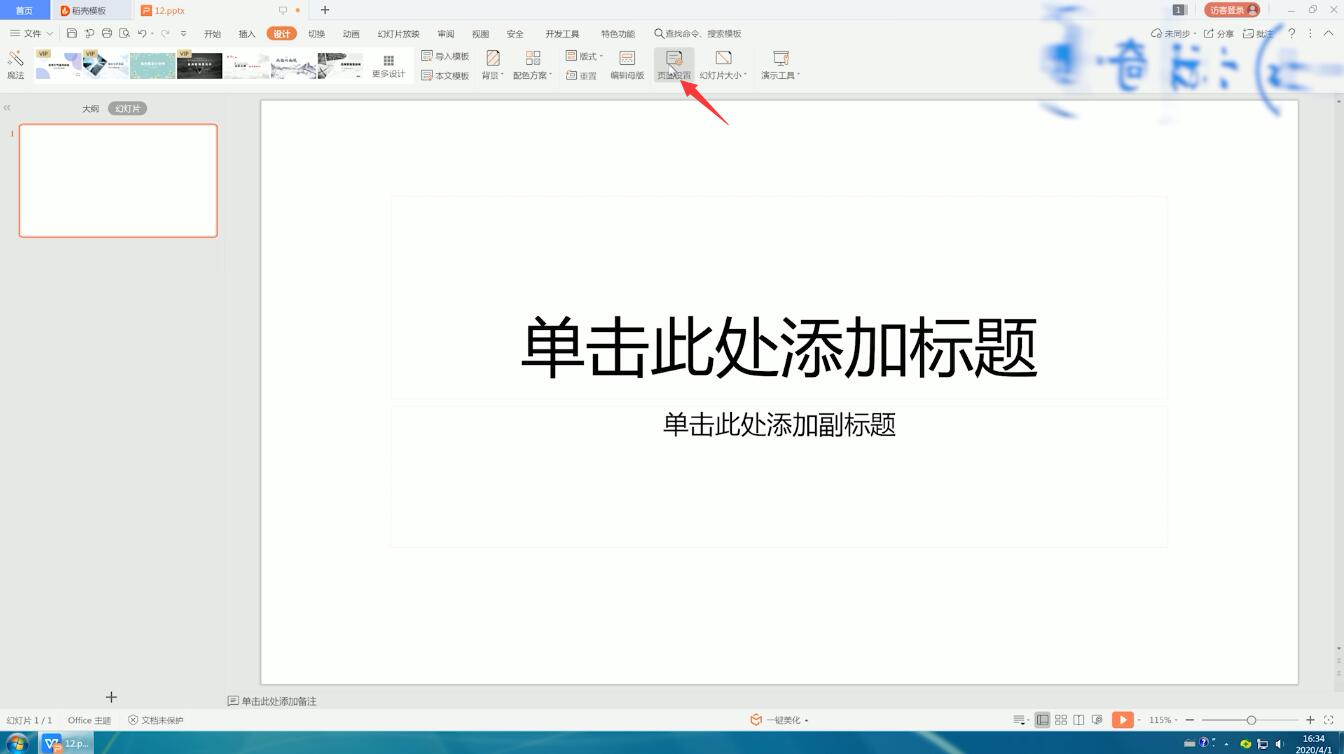Open 稻壳模板 document tab
The width and height of the screenshot is (1344, 754).
[x=89, y=10]
